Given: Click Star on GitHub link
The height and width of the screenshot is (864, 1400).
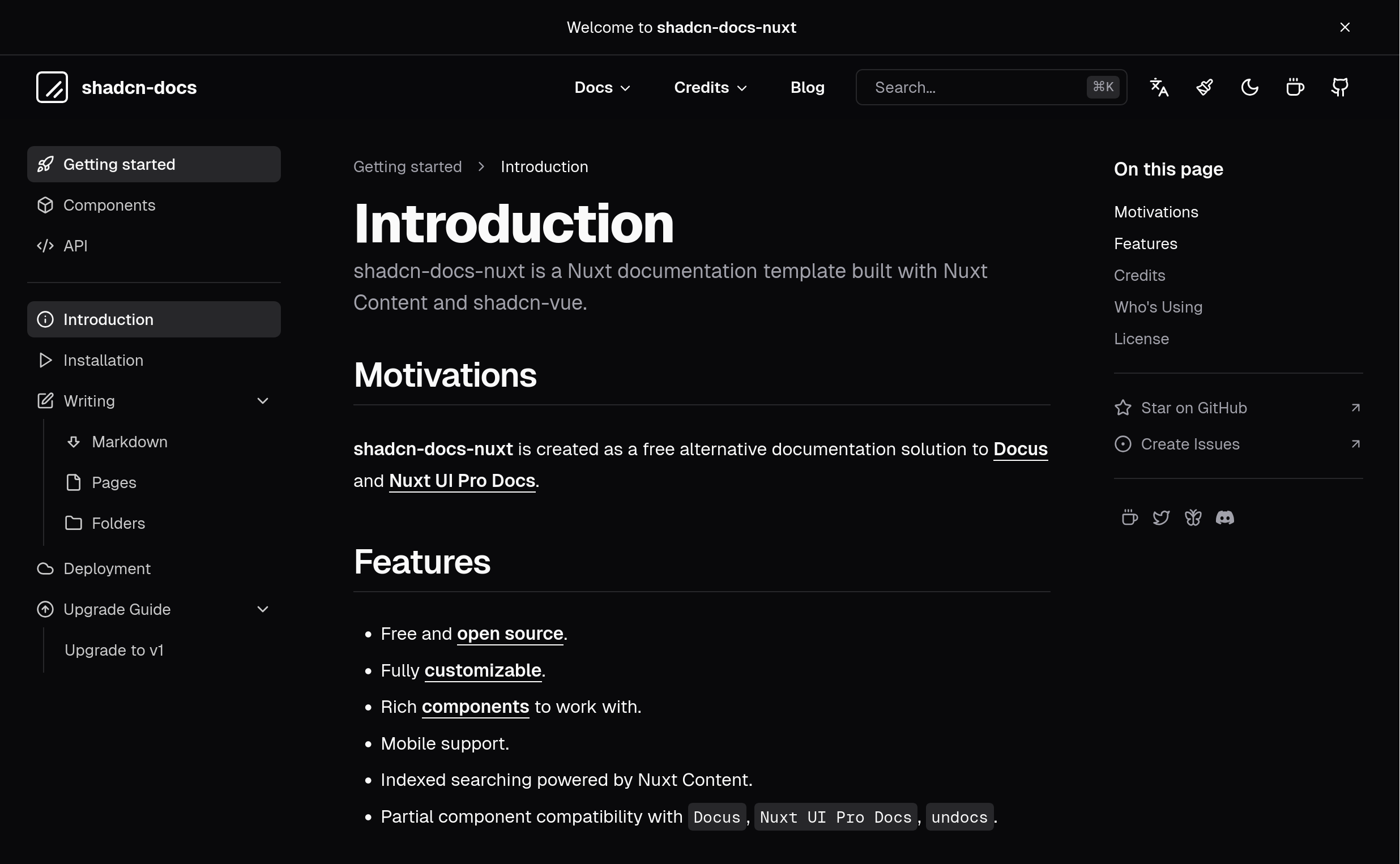Looking at the screenshot, I should pos(1193,408).
